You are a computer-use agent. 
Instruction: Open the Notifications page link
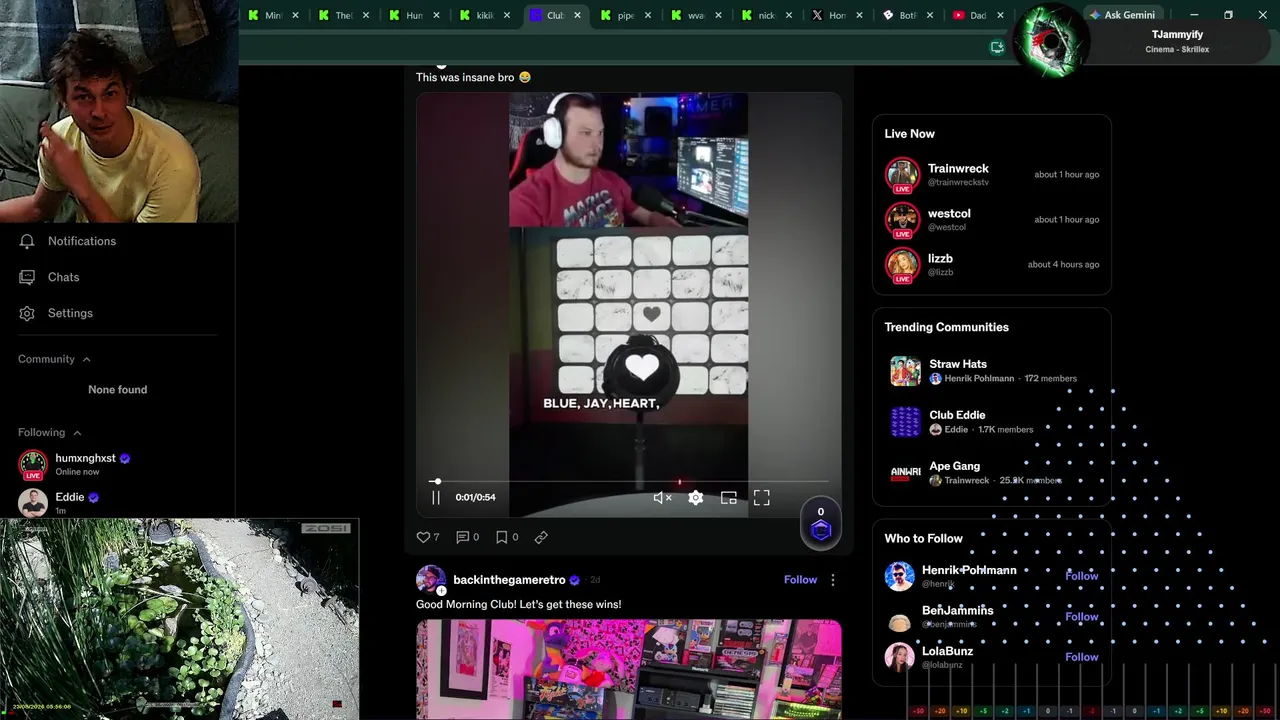[82, 241]
